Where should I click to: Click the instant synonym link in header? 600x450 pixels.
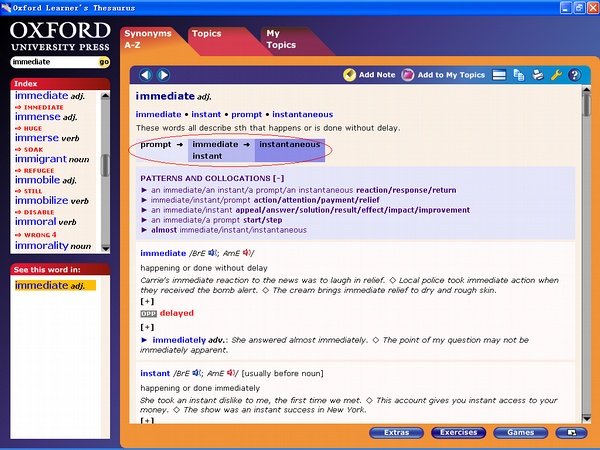[206, 114]
